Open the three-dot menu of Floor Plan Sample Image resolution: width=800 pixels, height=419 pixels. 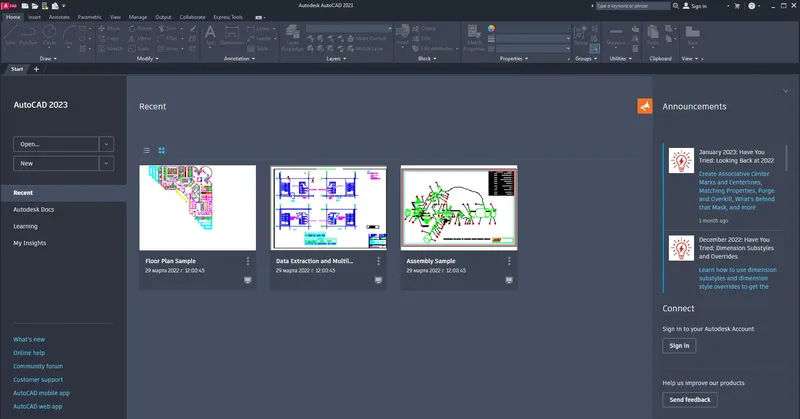[248, 261]
